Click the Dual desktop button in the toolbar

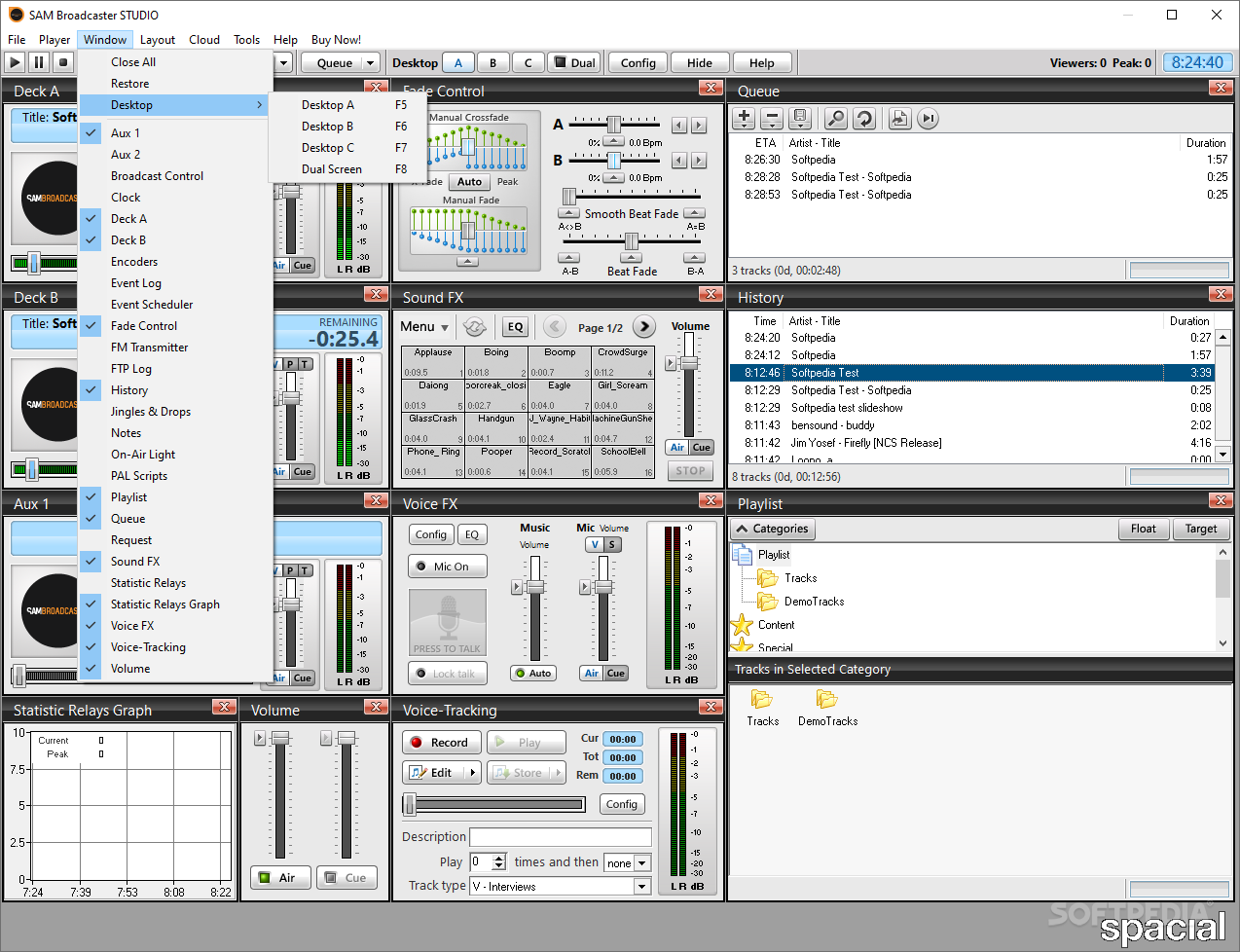pos(574,63)
